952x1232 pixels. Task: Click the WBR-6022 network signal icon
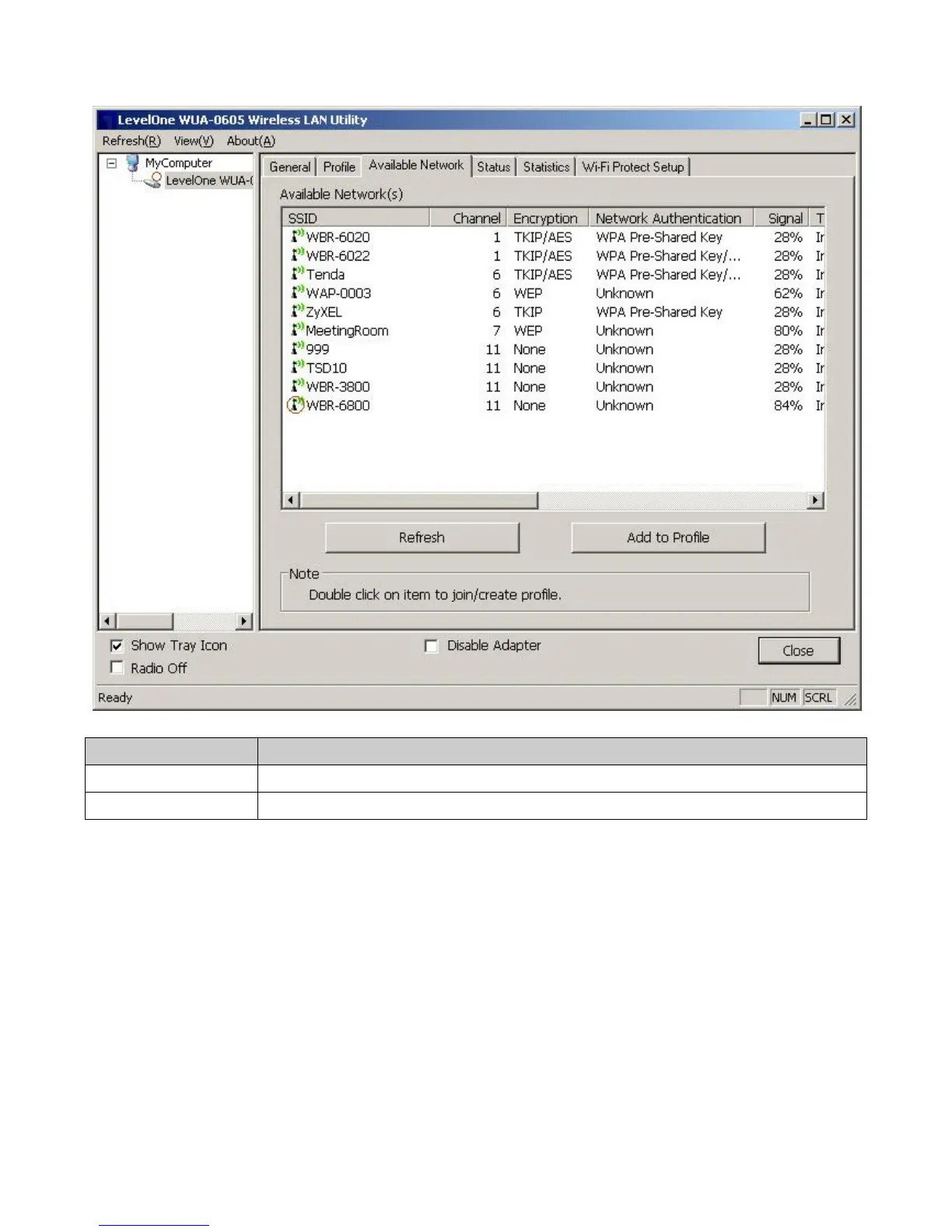[297, 254]
